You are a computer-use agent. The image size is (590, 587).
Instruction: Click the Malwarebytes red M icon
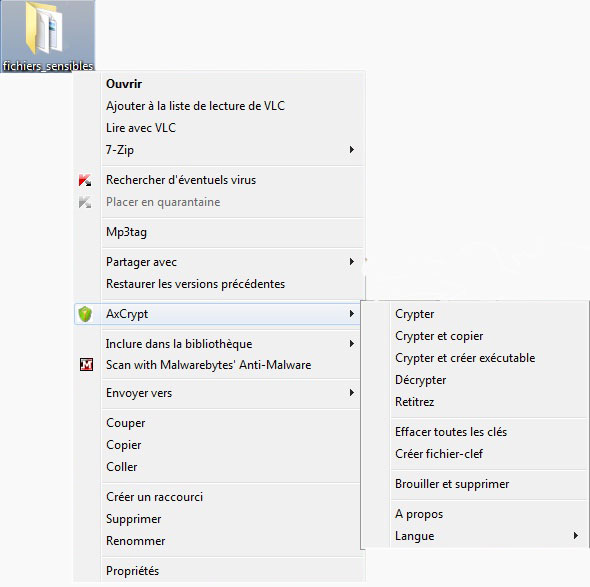coord(86,365)
